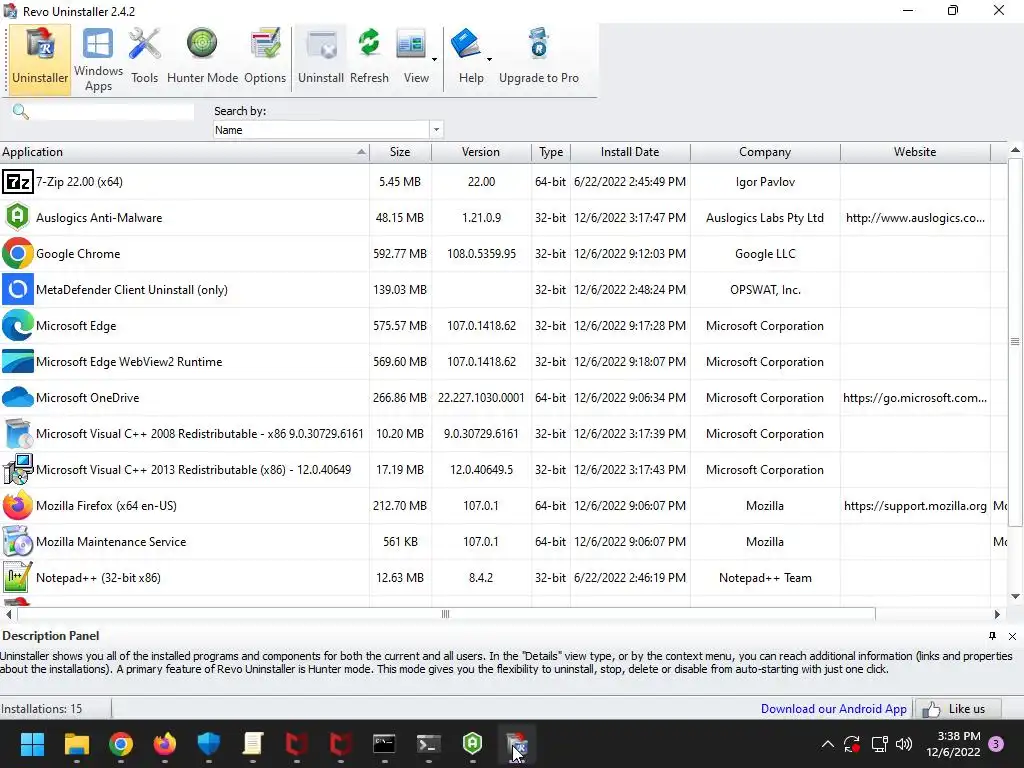Click the Igor Pavlov company cell
Viewport: 1024px width, 768px height.
pos(765,182)
